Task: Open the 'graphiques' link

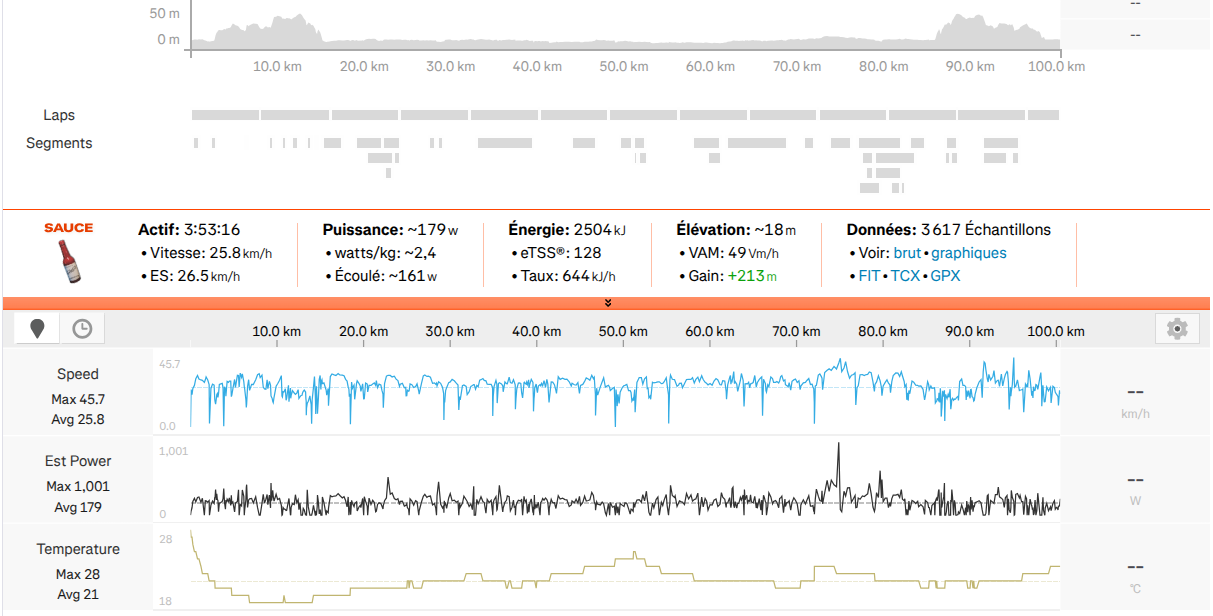Action: 969,253
